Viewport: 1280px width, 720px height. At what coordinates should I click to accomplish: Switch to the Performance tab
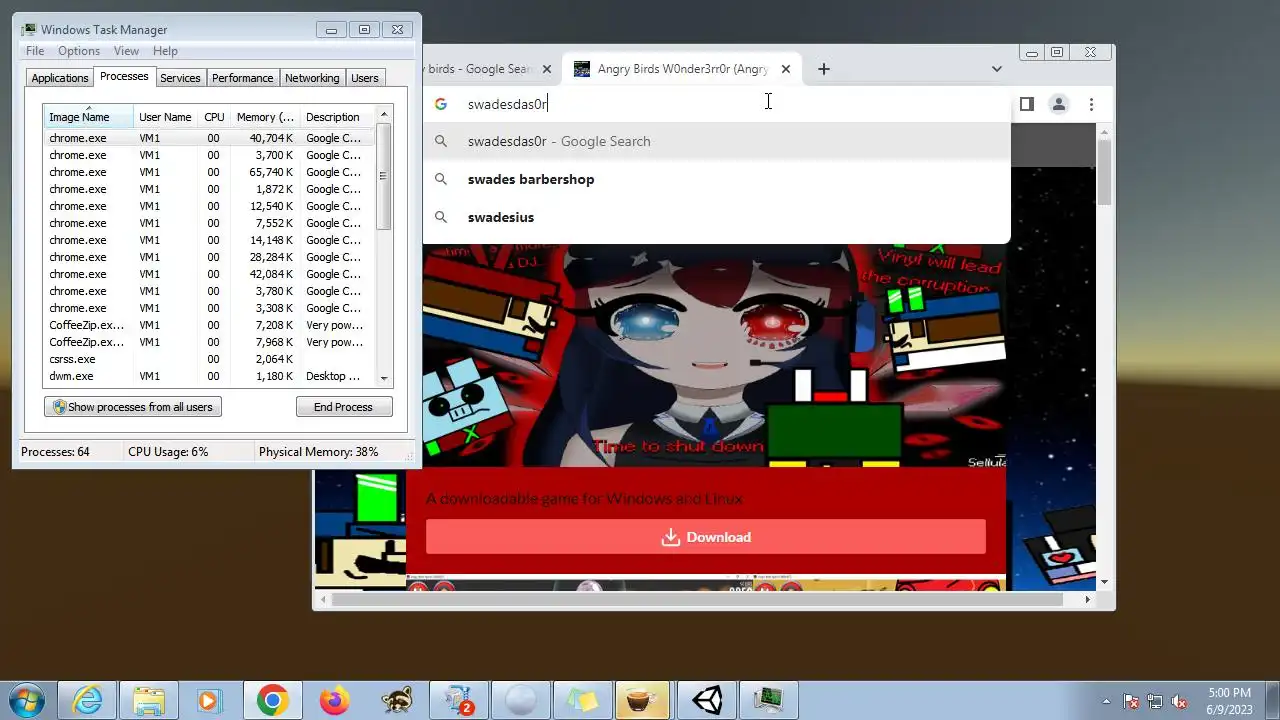242,78
